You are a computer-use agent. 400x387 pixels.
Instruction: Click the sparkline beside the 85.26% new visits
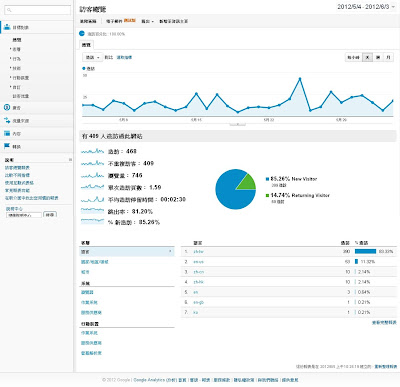click(92, 221)
